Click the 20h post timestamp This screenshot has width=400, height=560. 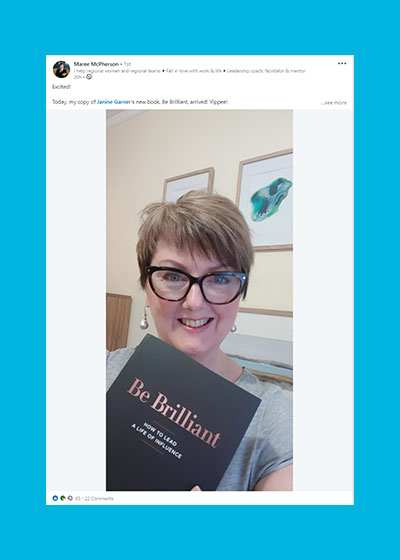click(x=77, y=77)
